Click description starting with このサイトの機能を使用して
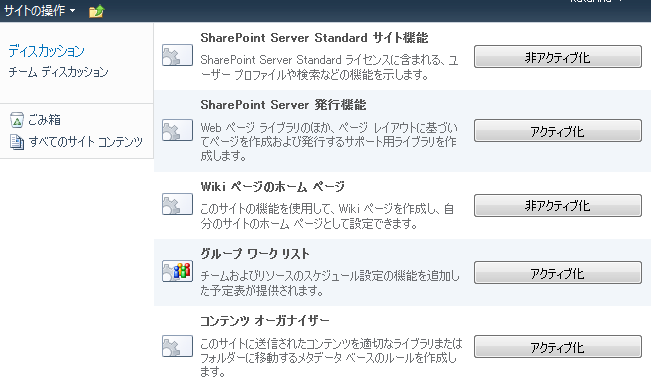Viewport: 651px width, 382px height. pos(327,216)
